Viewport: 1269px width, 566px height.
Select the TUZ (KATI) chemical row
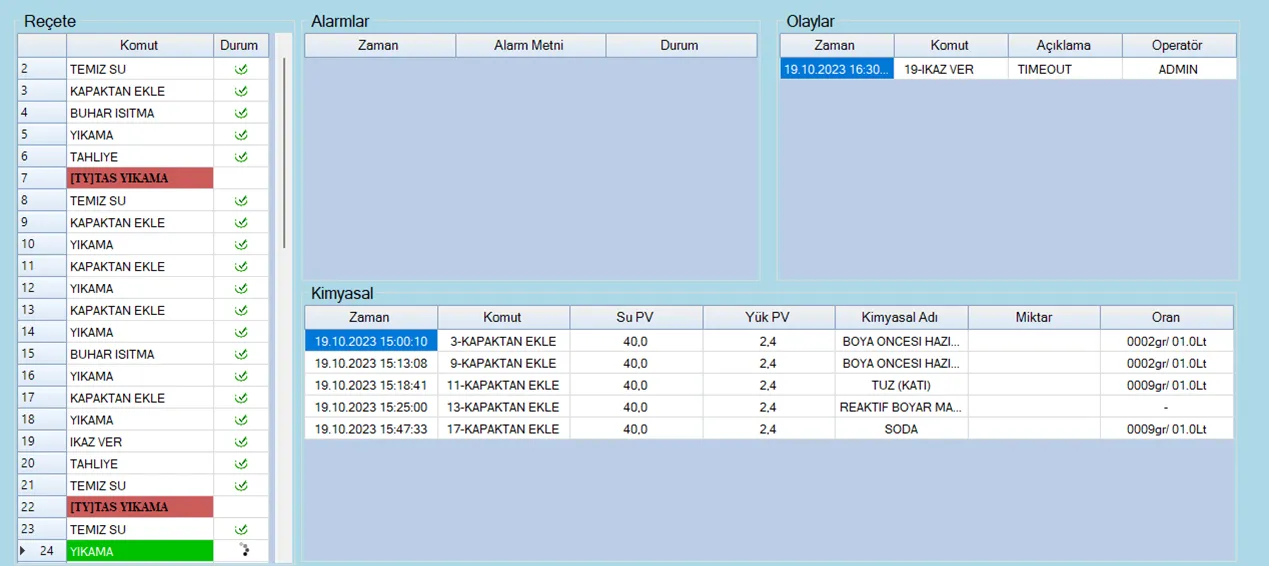[900, 385]
